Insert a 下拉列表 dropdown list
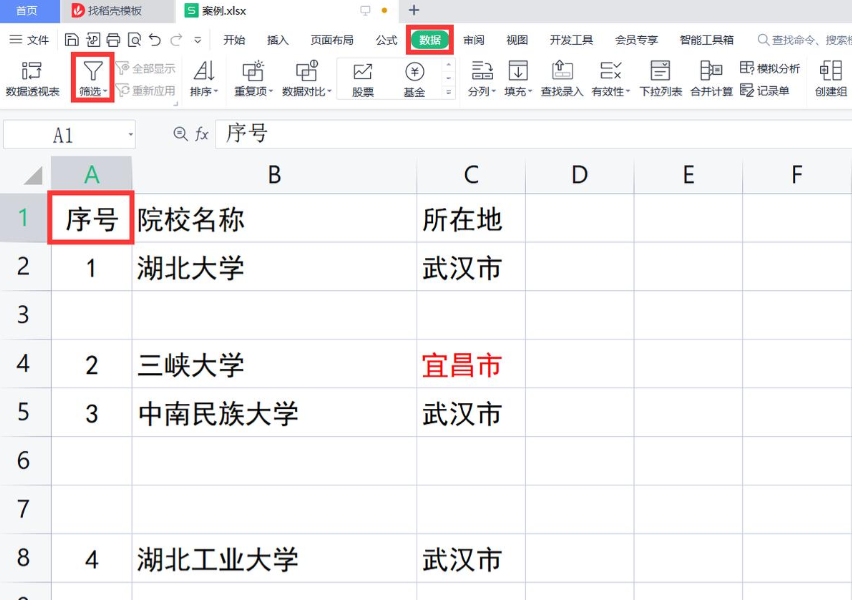 [660, 79]
